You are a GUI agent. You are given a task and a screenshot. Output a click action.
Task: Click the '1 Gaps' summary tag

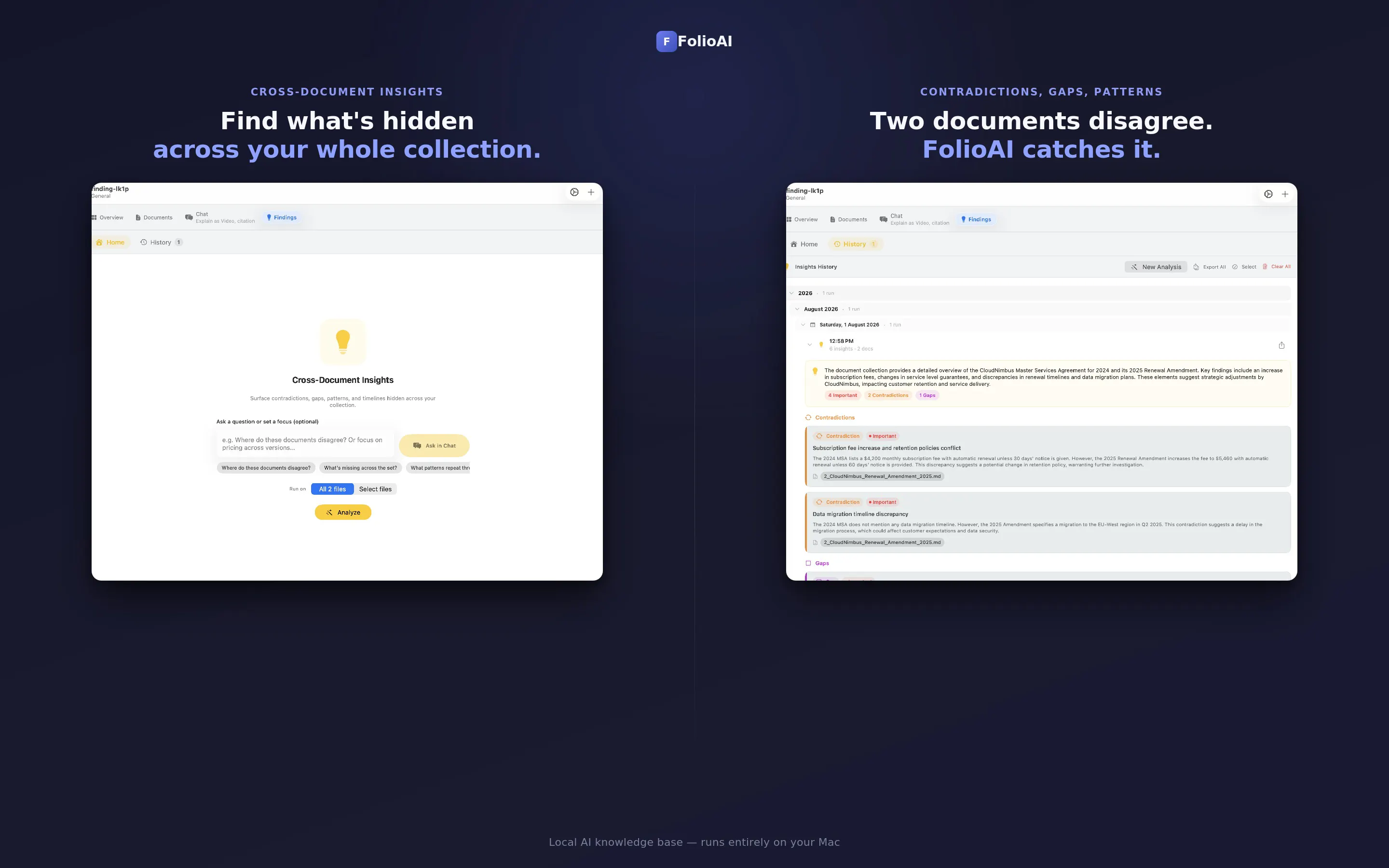[927, 395]
